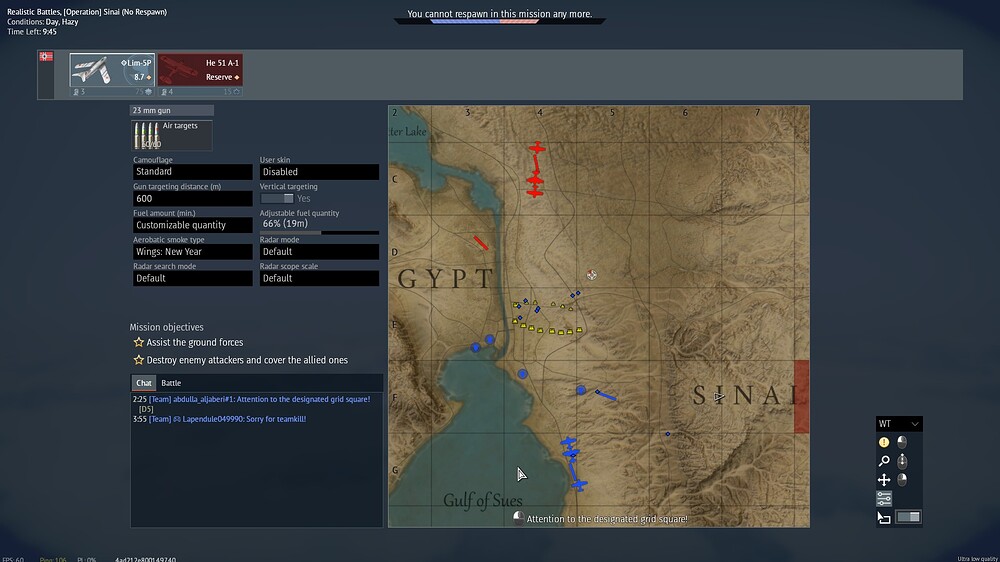Toggle the Vertical targeting switch
The image size is (1000, 562).
click(x=277, y=198)
